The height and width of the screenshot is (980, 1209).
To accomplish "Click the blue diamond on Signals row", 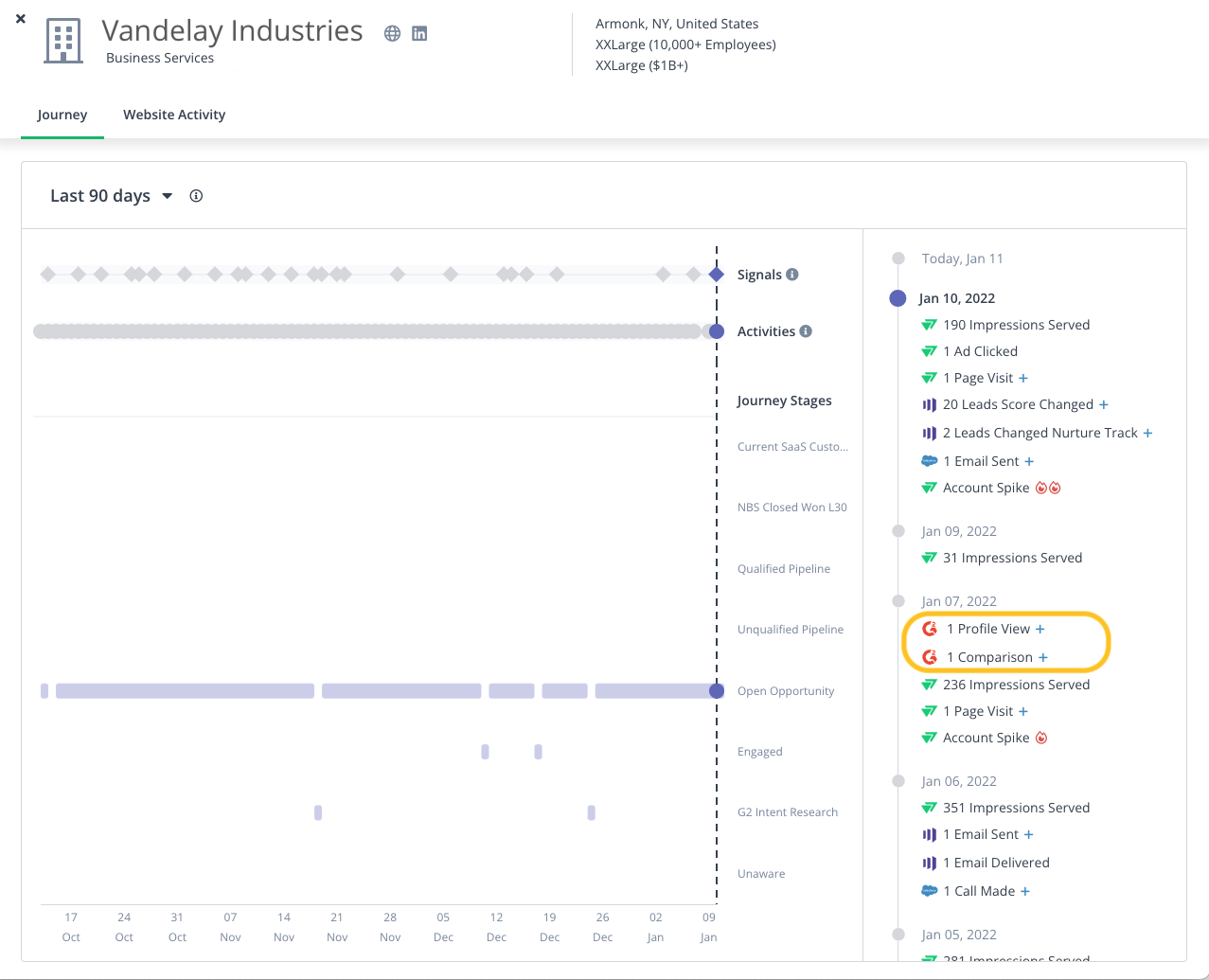I will [717, 275].
